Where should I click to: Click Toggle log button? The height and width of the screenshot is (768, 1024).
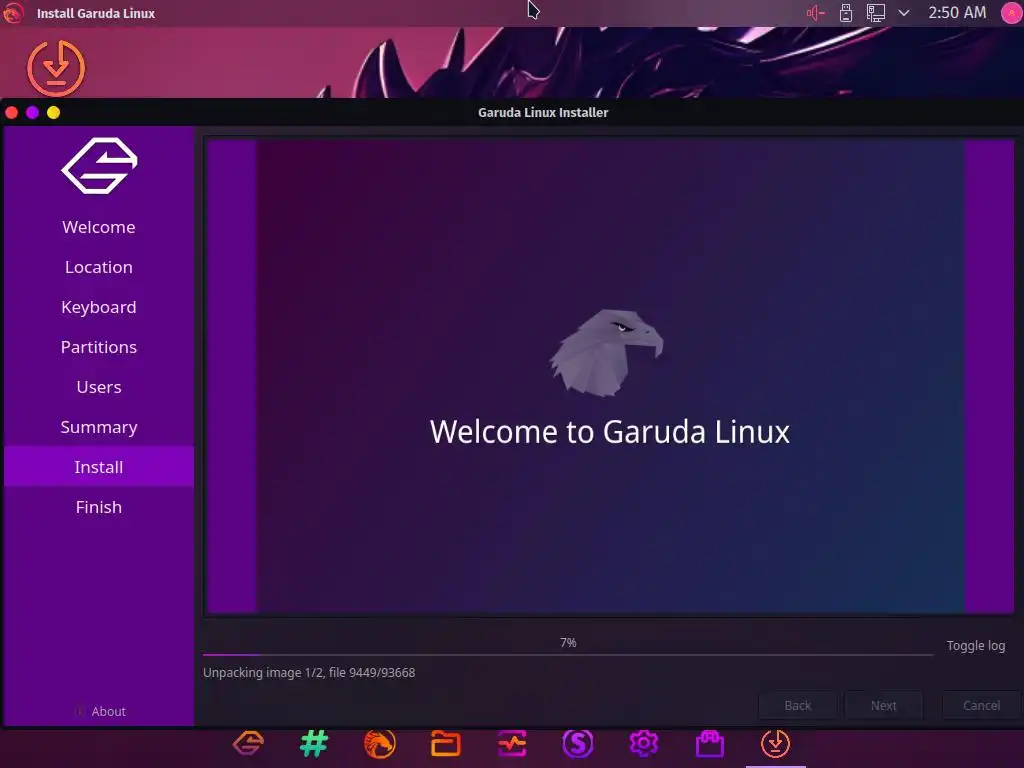click(976, 645)
